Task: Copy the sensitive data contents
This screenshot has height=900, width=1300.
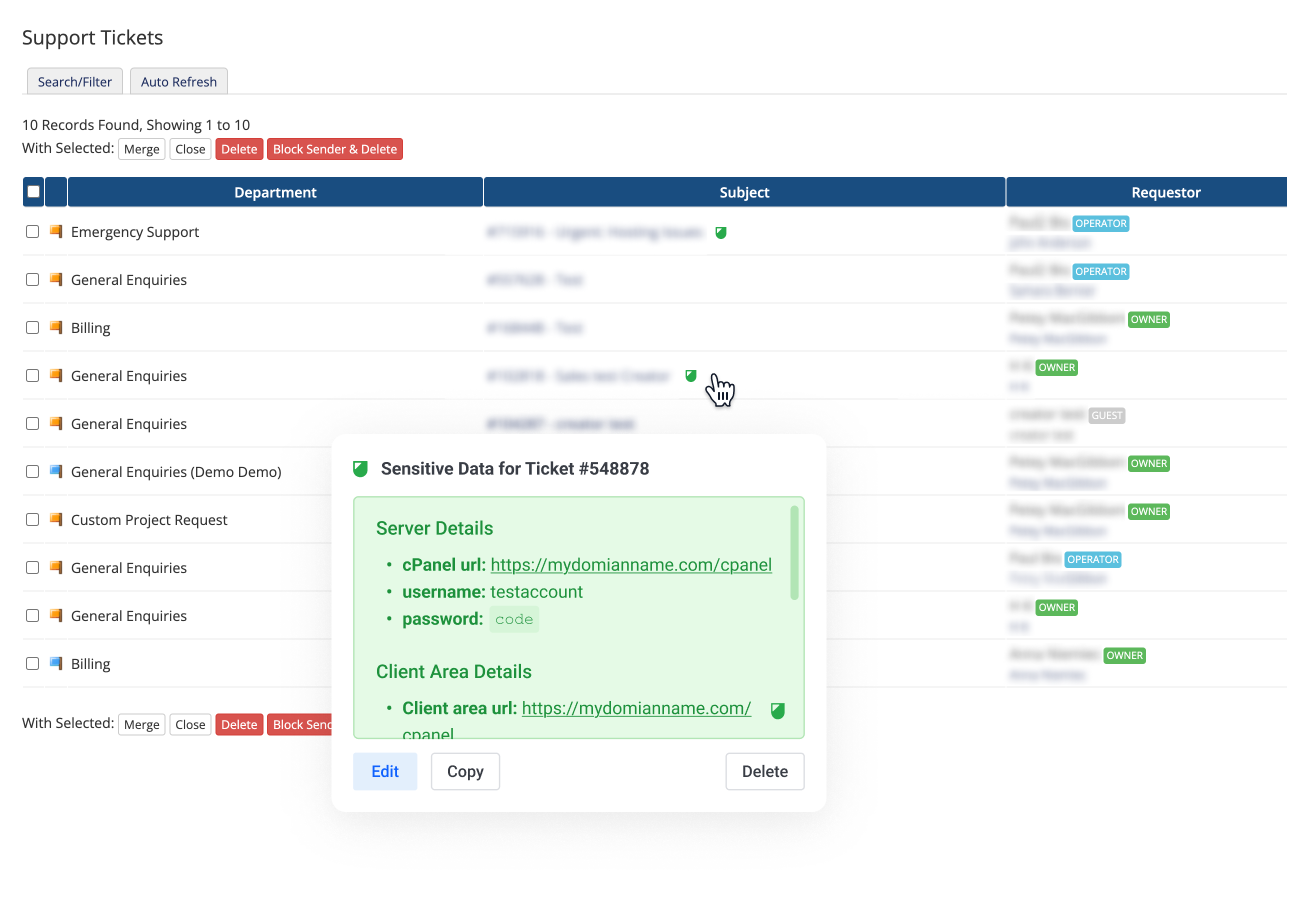Action: pos(465,771)
